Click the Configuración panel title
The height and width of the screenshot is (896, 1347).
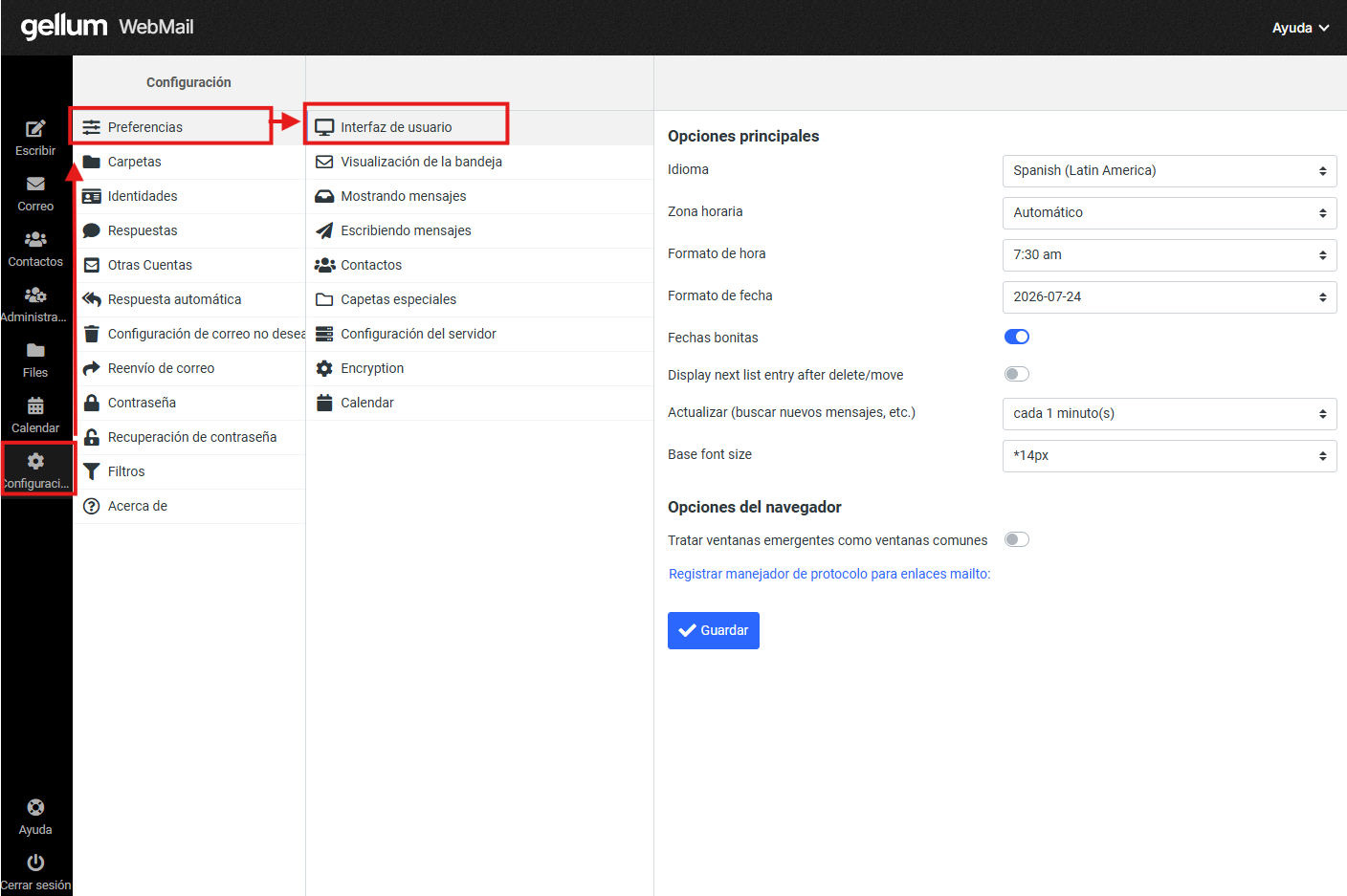point(188,82)
